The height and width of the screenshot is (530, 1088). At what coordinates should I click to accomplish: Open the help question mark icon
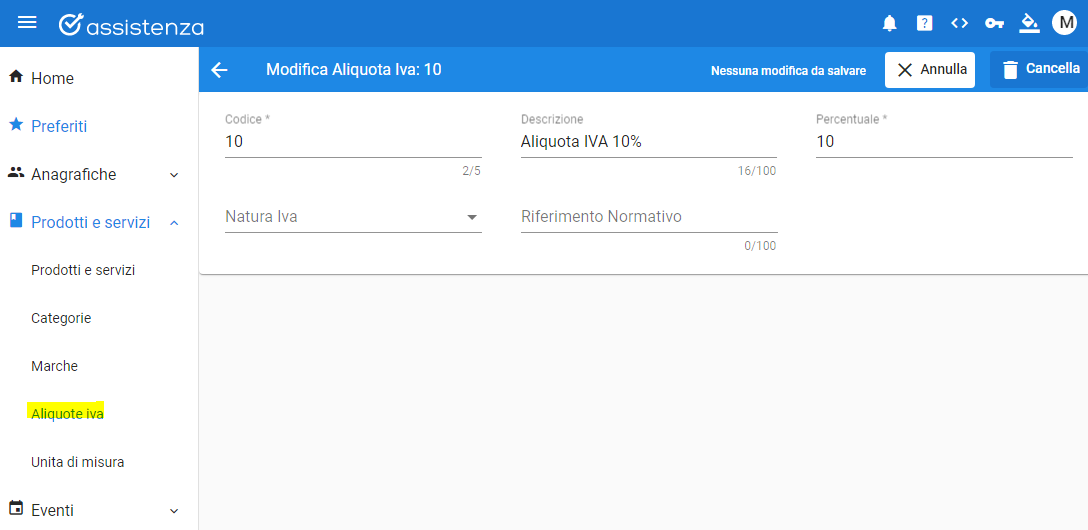coord(924,24)
